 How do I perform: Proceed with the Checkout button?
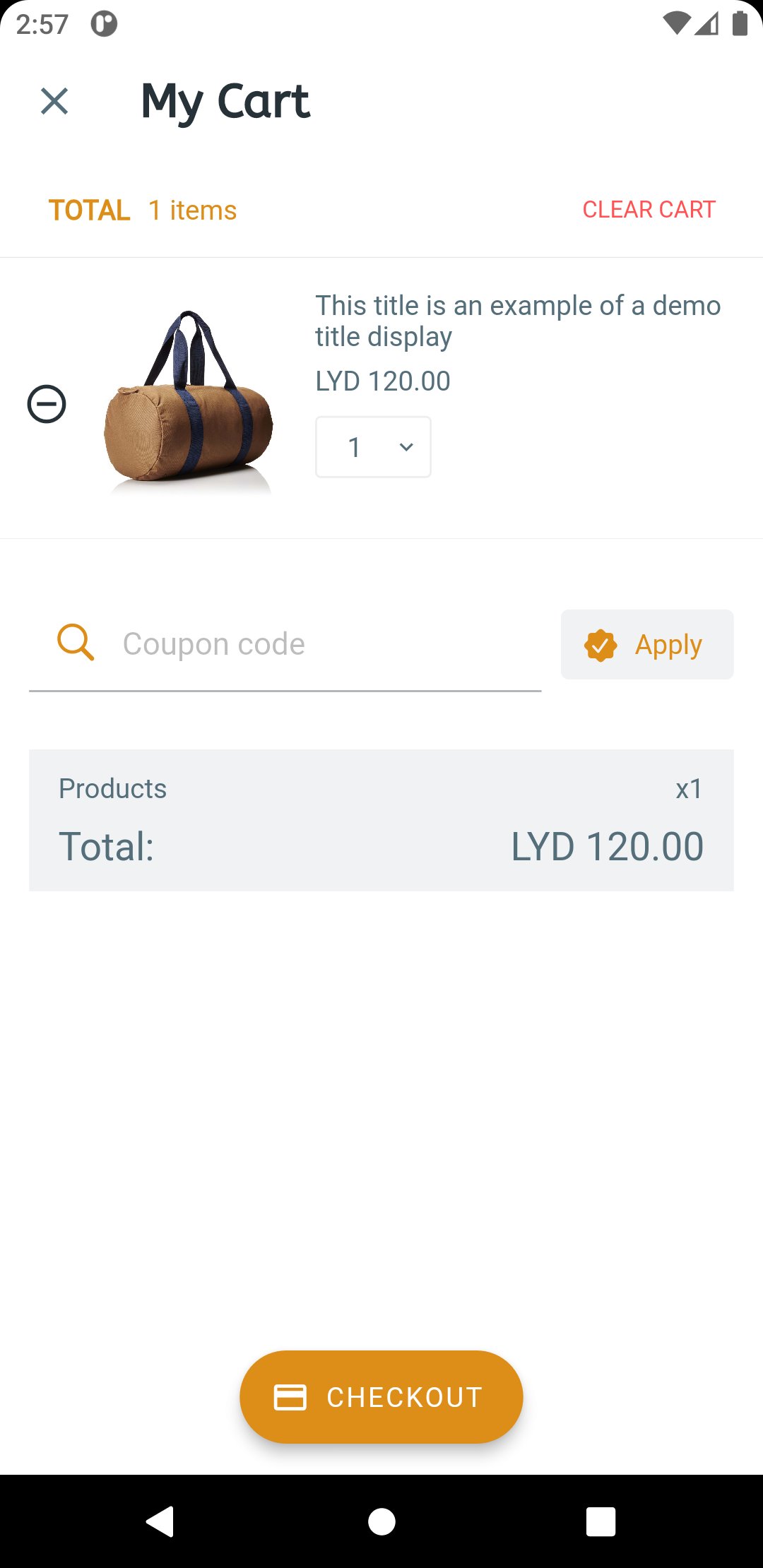381,1397
